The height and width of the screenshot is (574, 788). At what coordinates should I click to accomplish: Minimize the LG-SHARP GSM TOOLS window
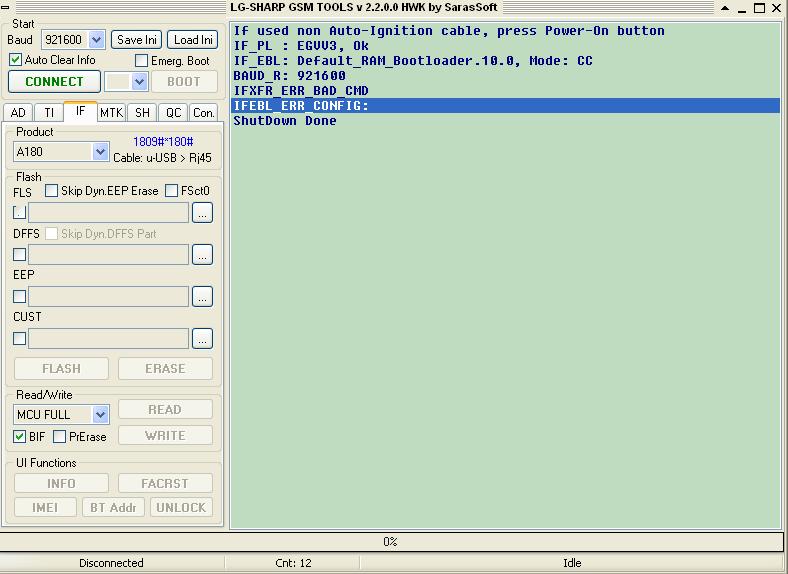click(742, 8)
